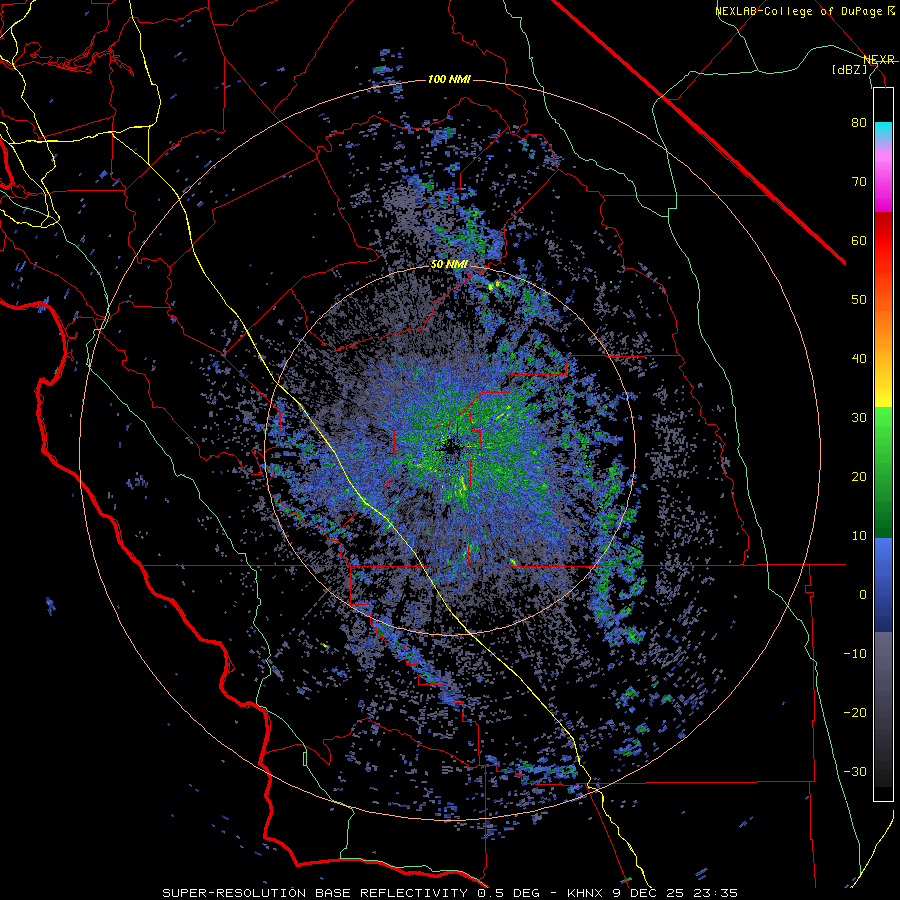Click the 100 NMI range ring label
The height and width of the screenshot is (900, 900).
point(448,79)
